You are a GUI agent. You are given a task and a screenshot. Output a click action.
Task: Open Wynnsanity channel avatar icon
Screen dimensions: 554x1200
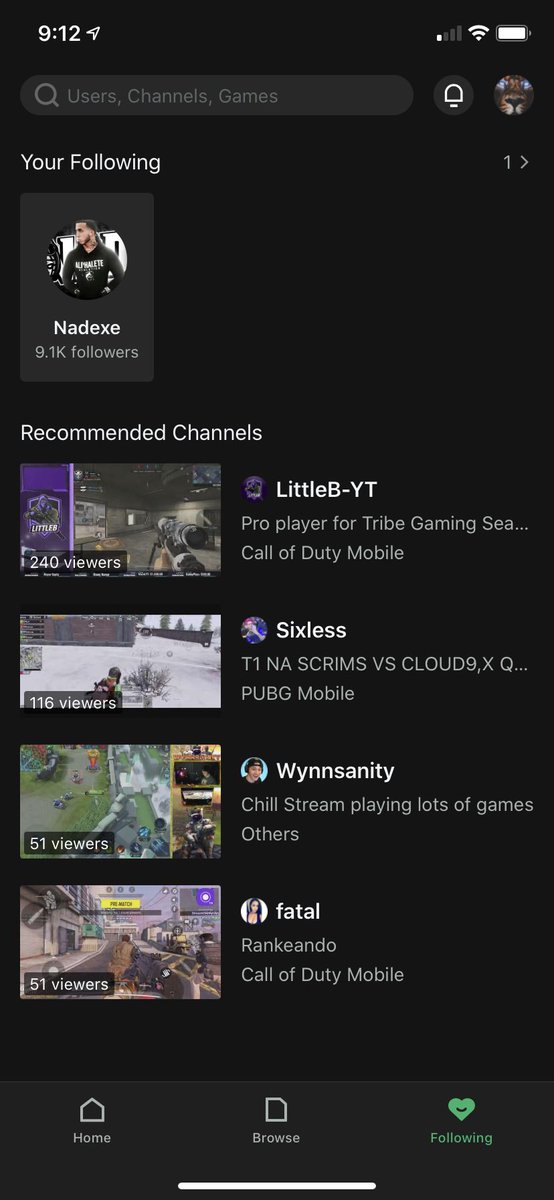pyautogui.click(x=254, y=771)
